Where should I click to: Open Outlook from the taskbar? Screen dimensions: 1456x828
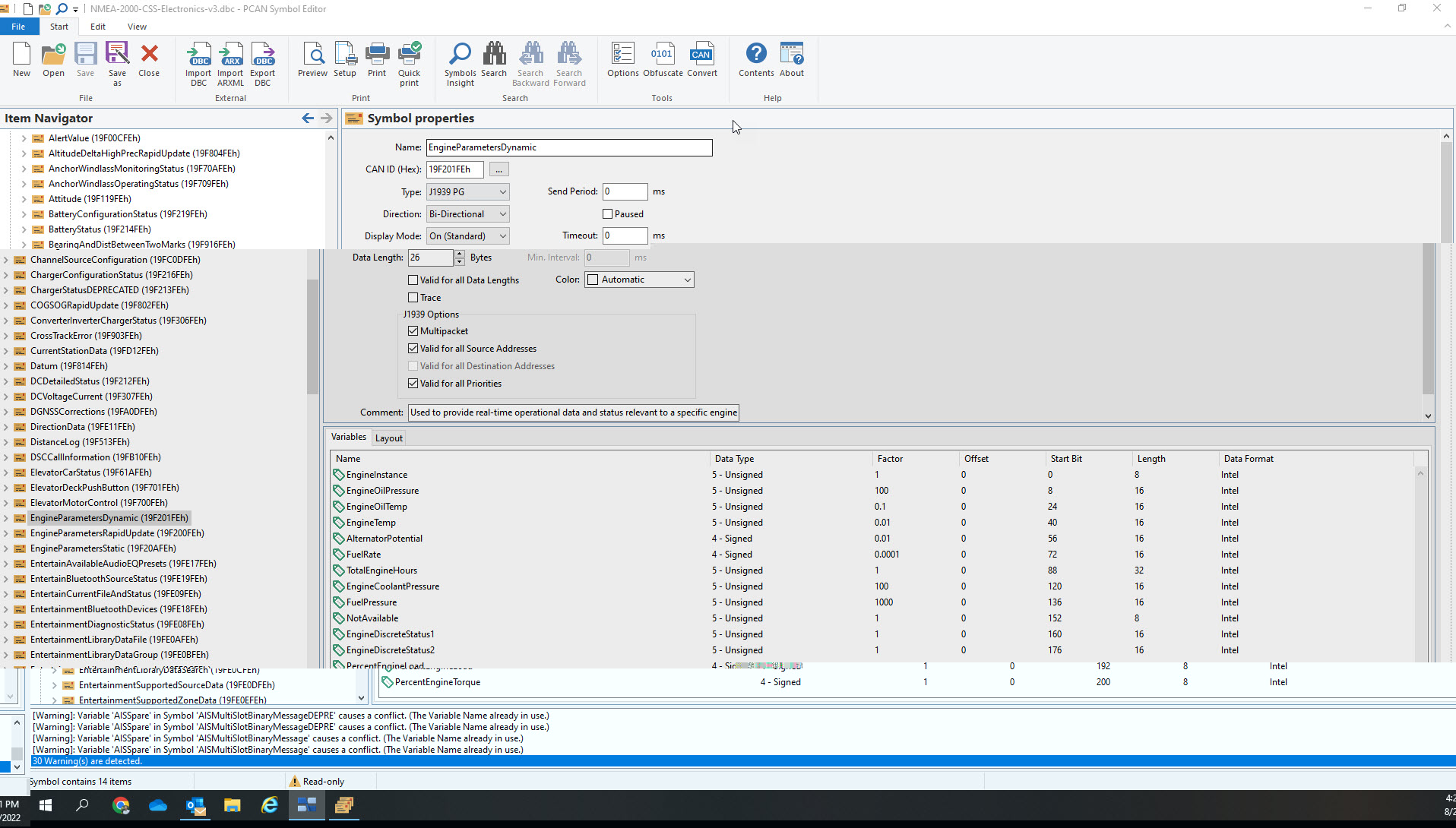[195, 805]
